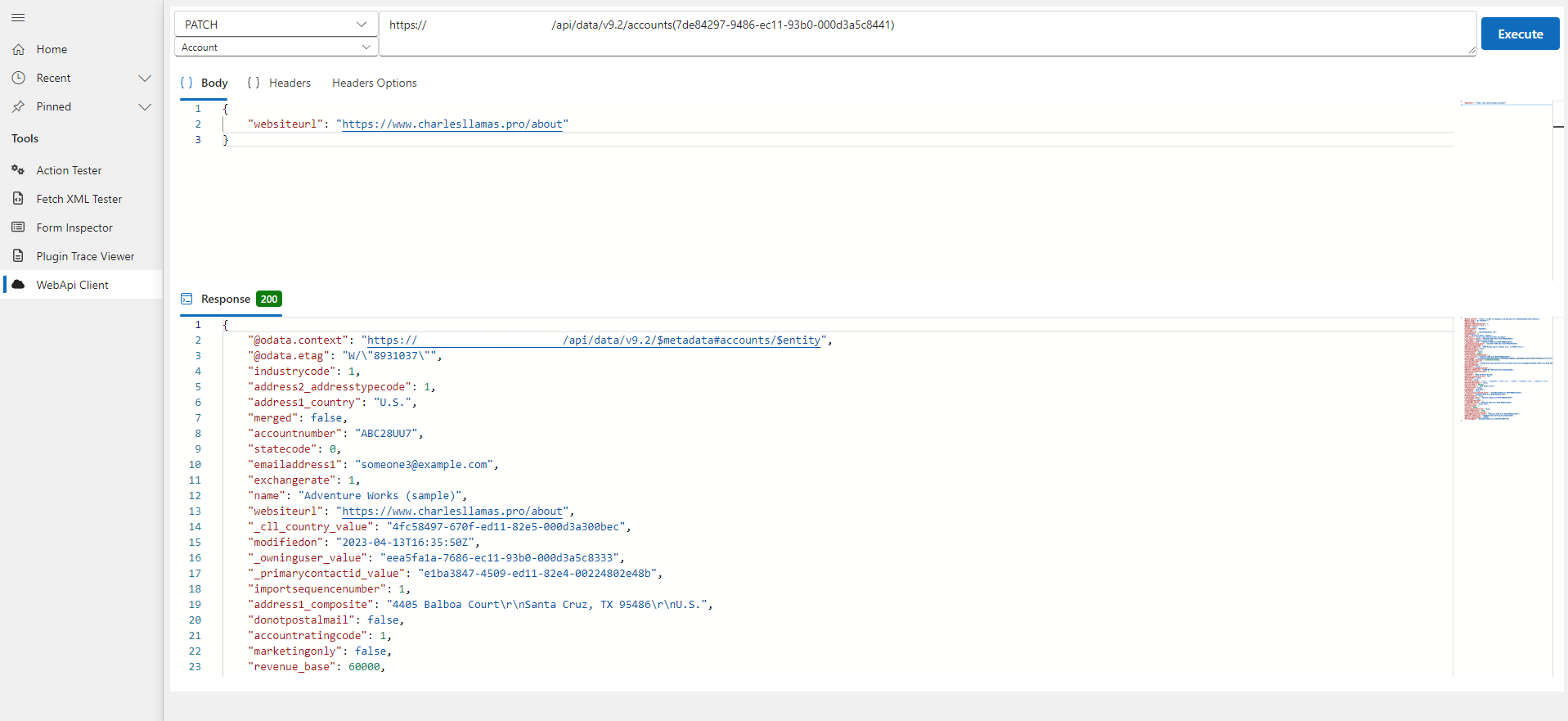The height and width of the screenshot is (721, 1568).
Task: Click the Response panel icon
Action: [x=186, y=299]
